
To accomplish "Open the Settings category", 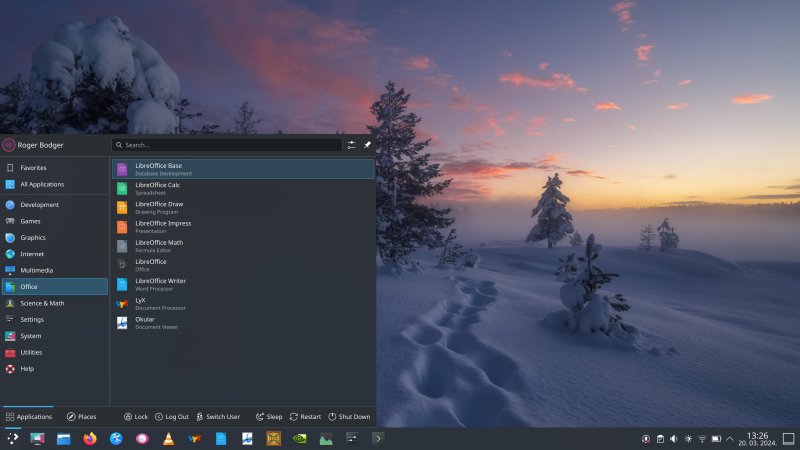I will coord(55,319).
